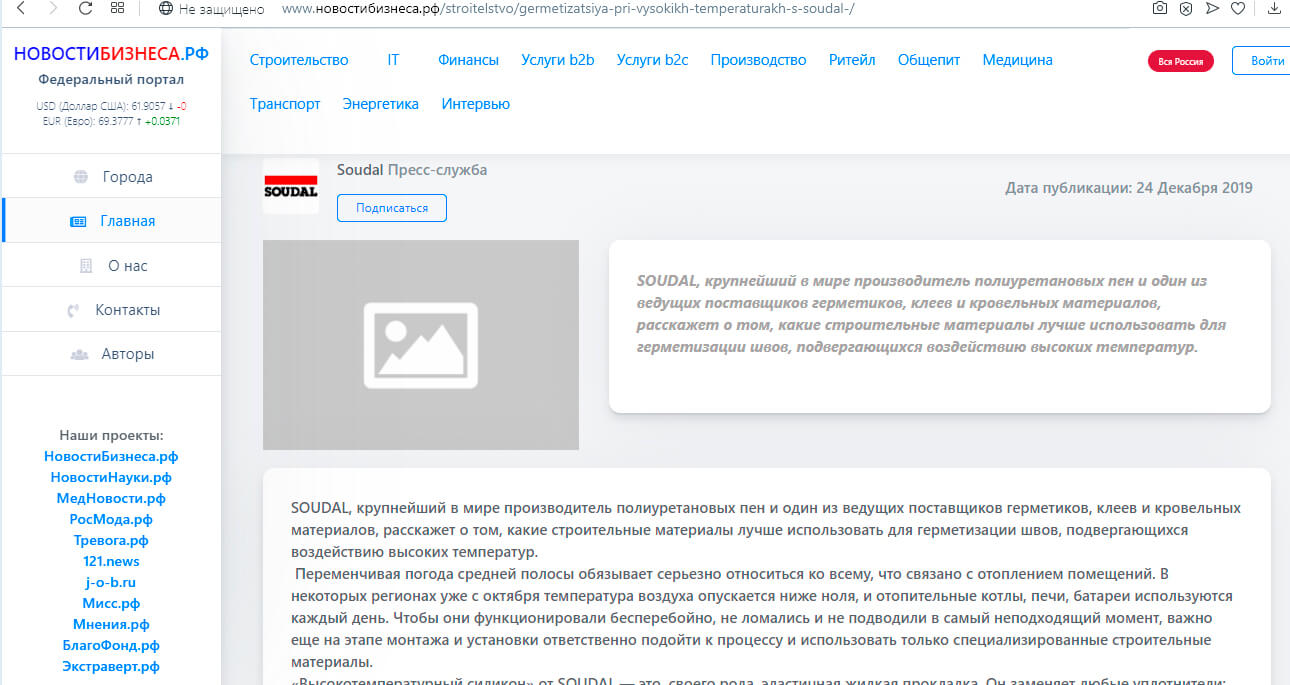The height and width of the screenshot is (685, 1290).
Task: Open the Услуги b2b section
Action: tap(558, 60)
